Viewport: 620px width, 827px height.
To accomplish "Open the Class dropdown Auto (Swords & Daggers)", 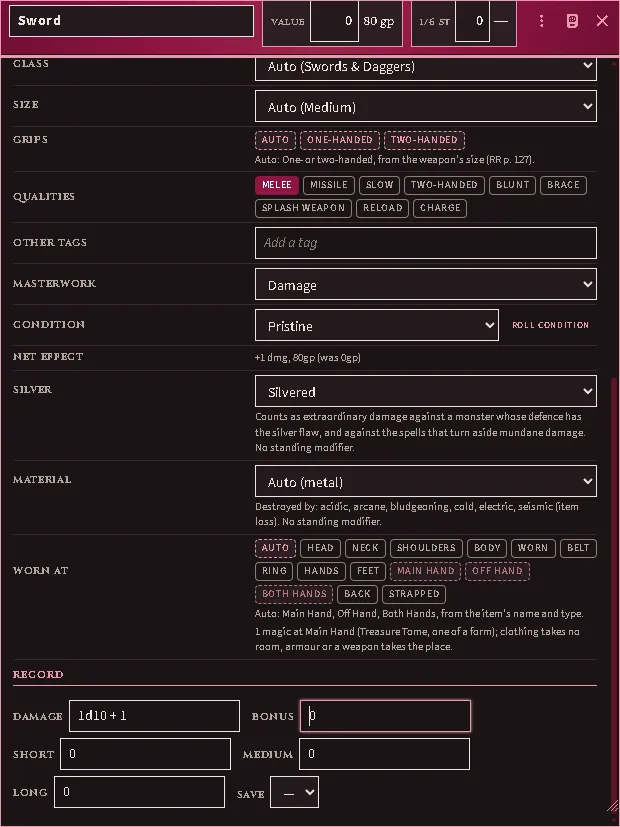I will 426,66.
